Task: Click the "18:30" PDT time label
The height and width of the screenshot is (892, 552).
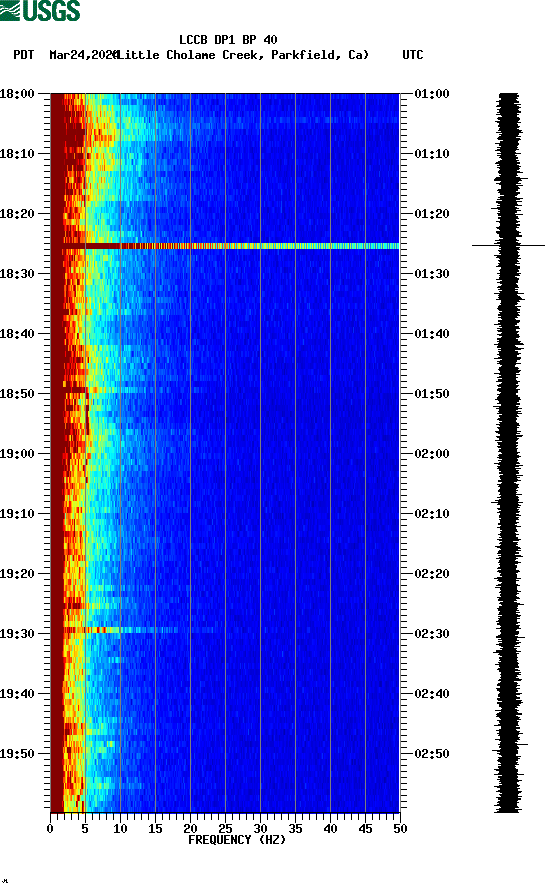Action: 17,274
